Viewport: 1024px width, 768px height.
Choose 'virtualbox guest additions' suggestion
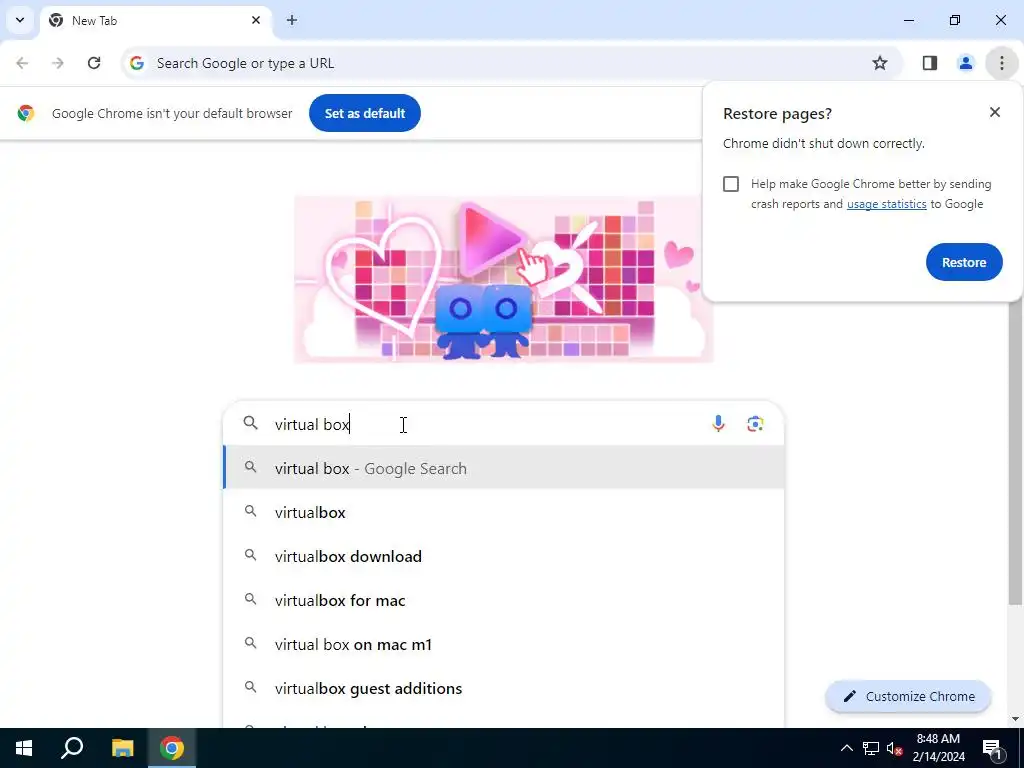click(504, 688)
